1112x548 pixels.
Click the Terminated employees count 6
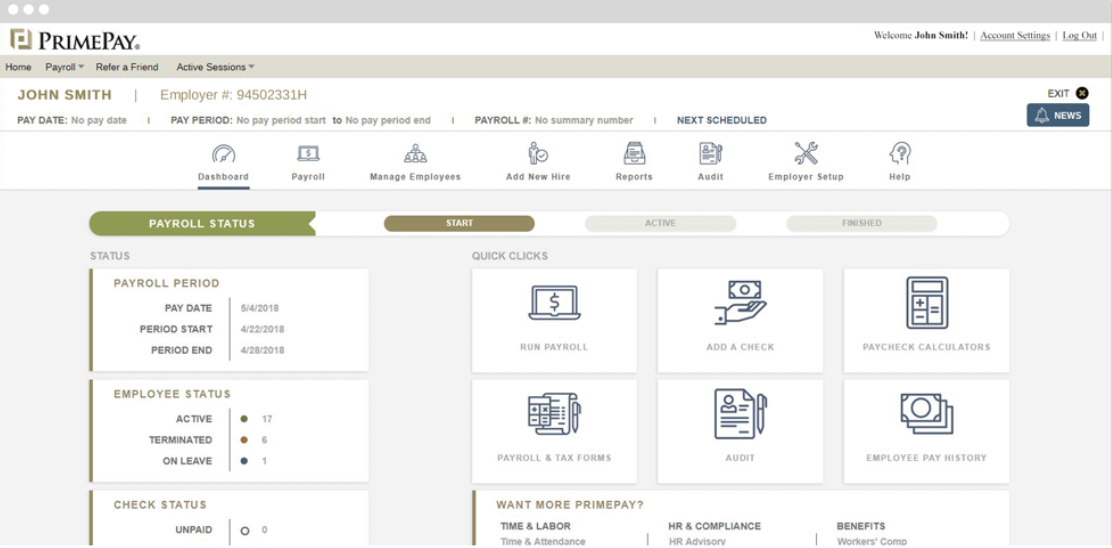coord(265,440)
